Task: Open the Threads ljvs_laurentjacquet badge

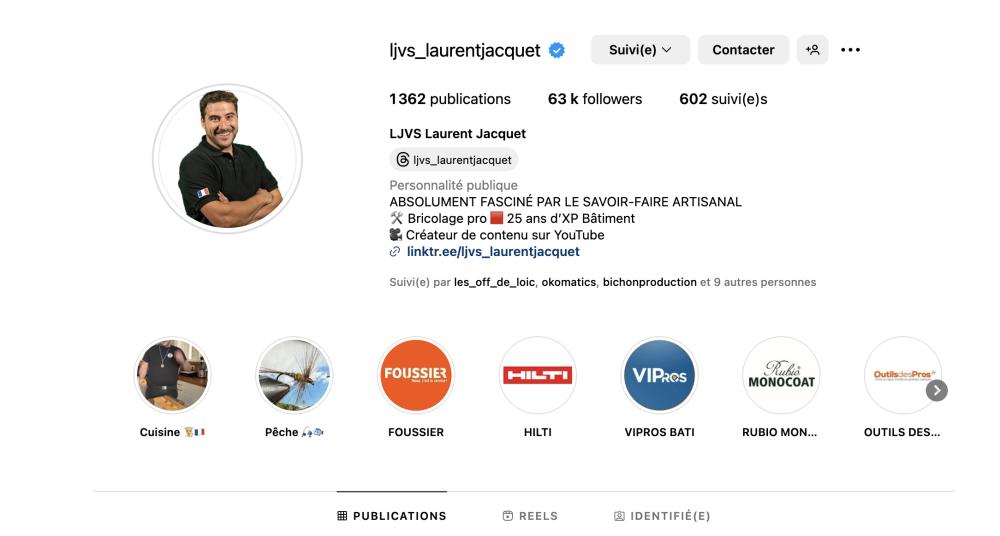Action: [453, 160]
